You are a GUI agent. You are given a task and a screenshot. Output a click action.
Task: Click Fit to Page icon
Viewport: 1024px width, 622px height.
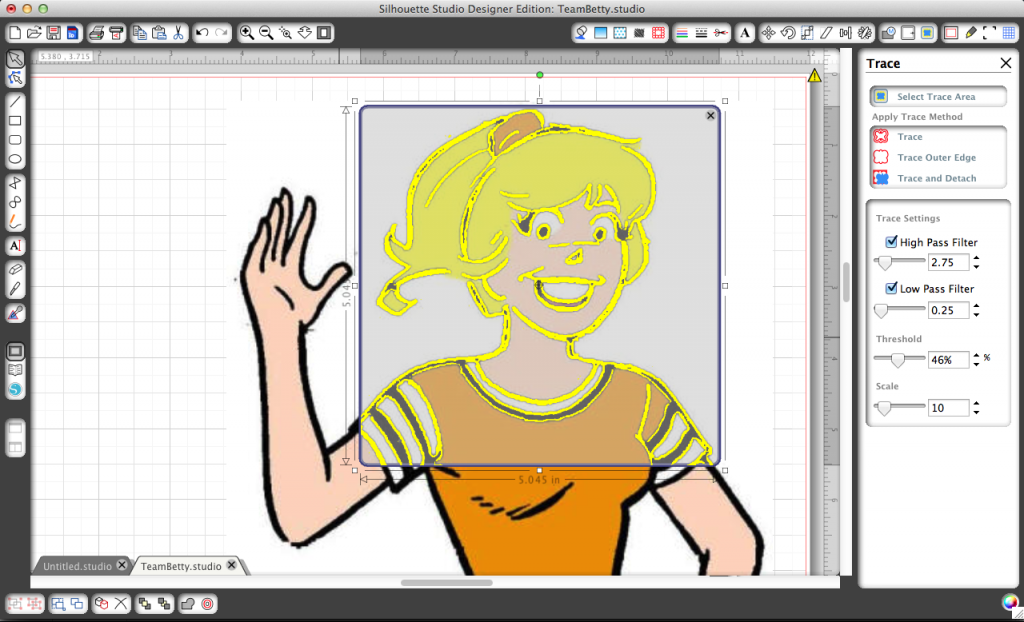tap(324, 33)
